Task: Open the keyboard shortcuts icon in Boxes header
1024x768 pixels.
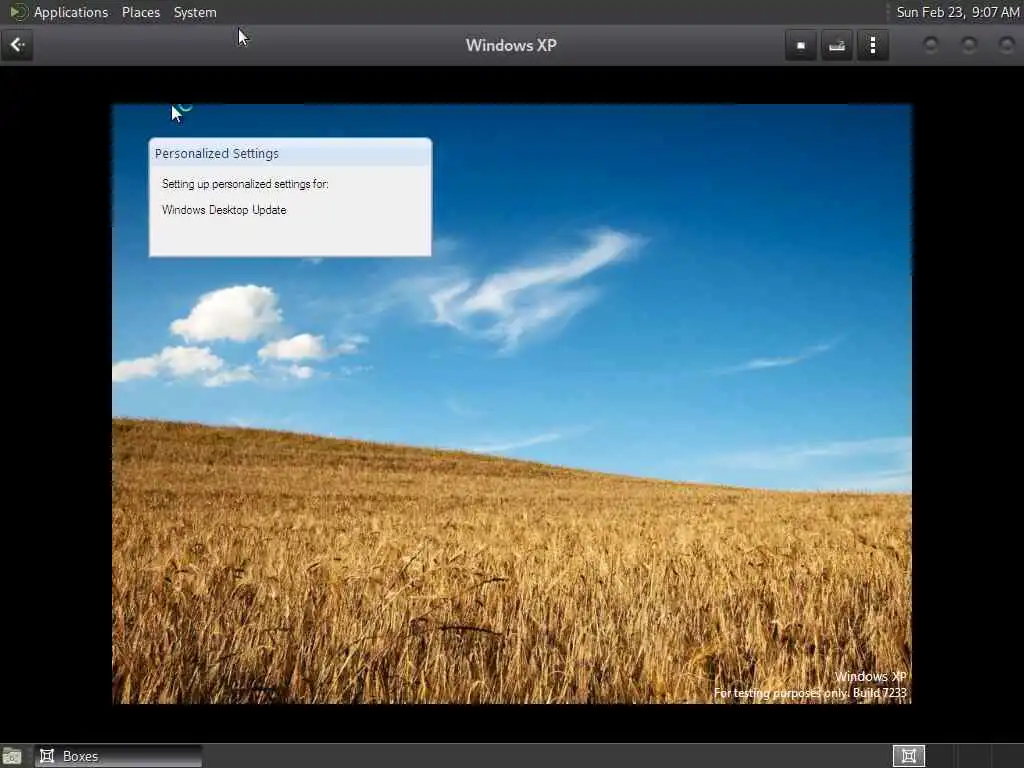Action: click(837, 46)
